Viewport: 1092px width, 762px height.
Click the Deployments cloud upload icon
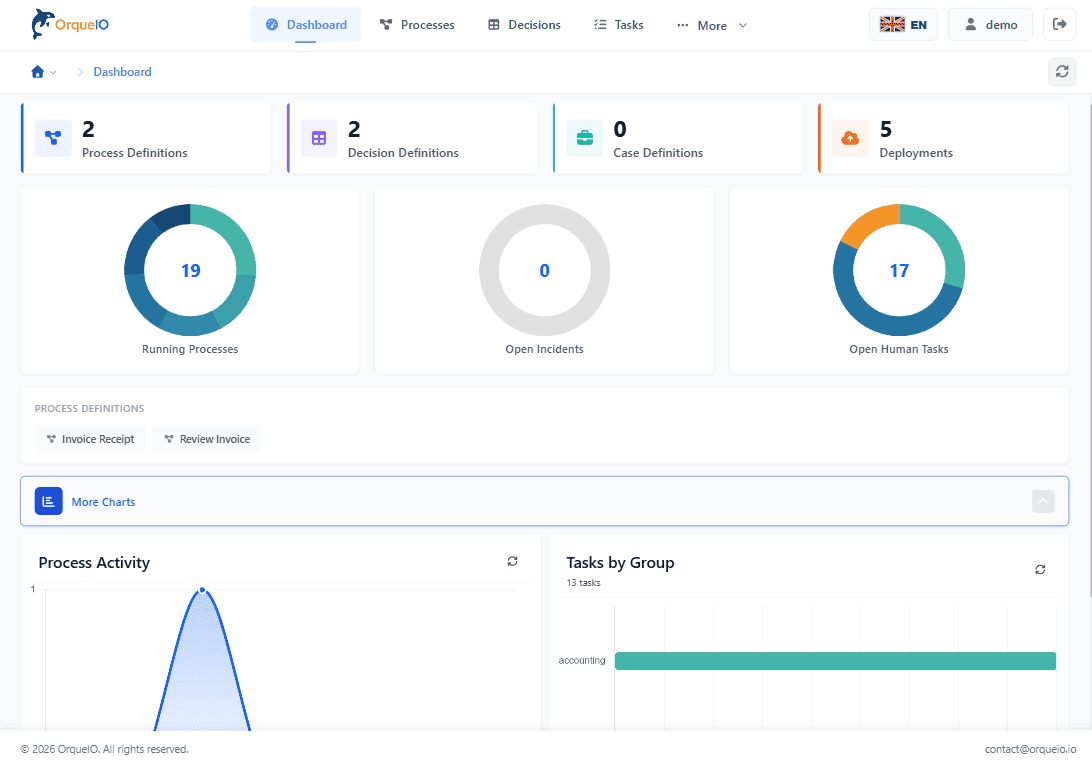850,138
